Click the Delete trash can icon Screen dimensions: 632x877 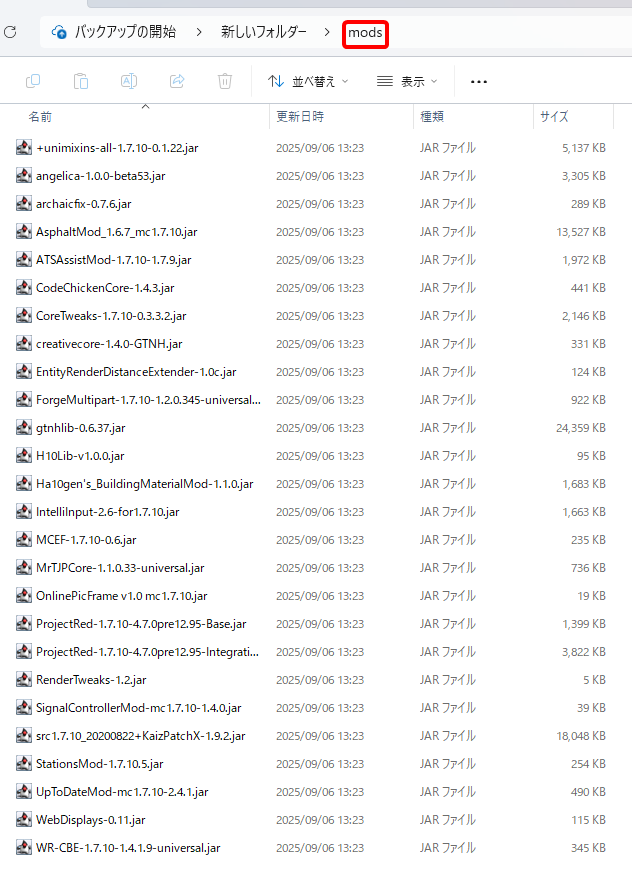tap(225, 81)
